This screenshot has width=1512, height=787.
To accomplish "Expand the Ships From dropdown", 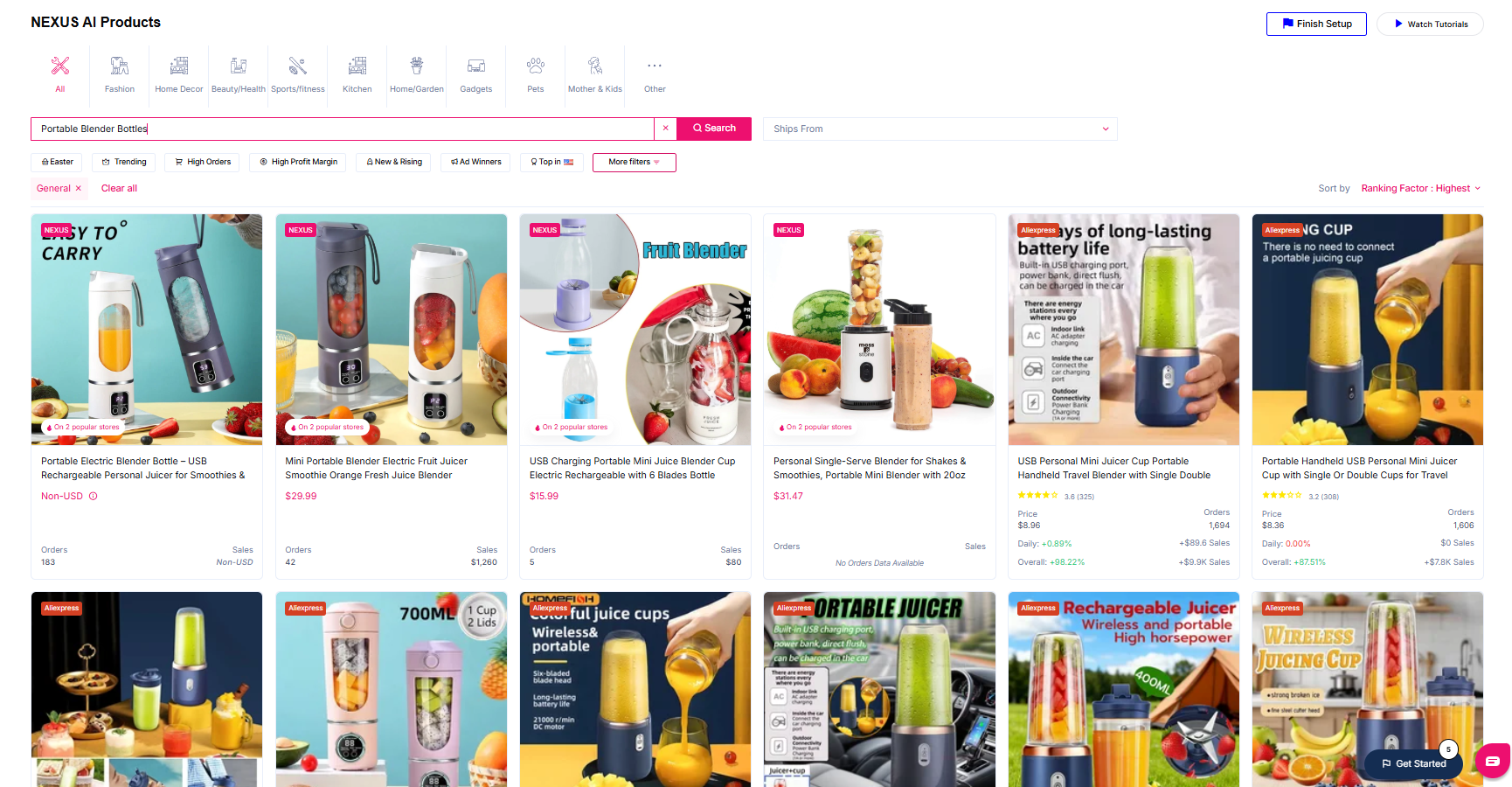I will [940, 129].
